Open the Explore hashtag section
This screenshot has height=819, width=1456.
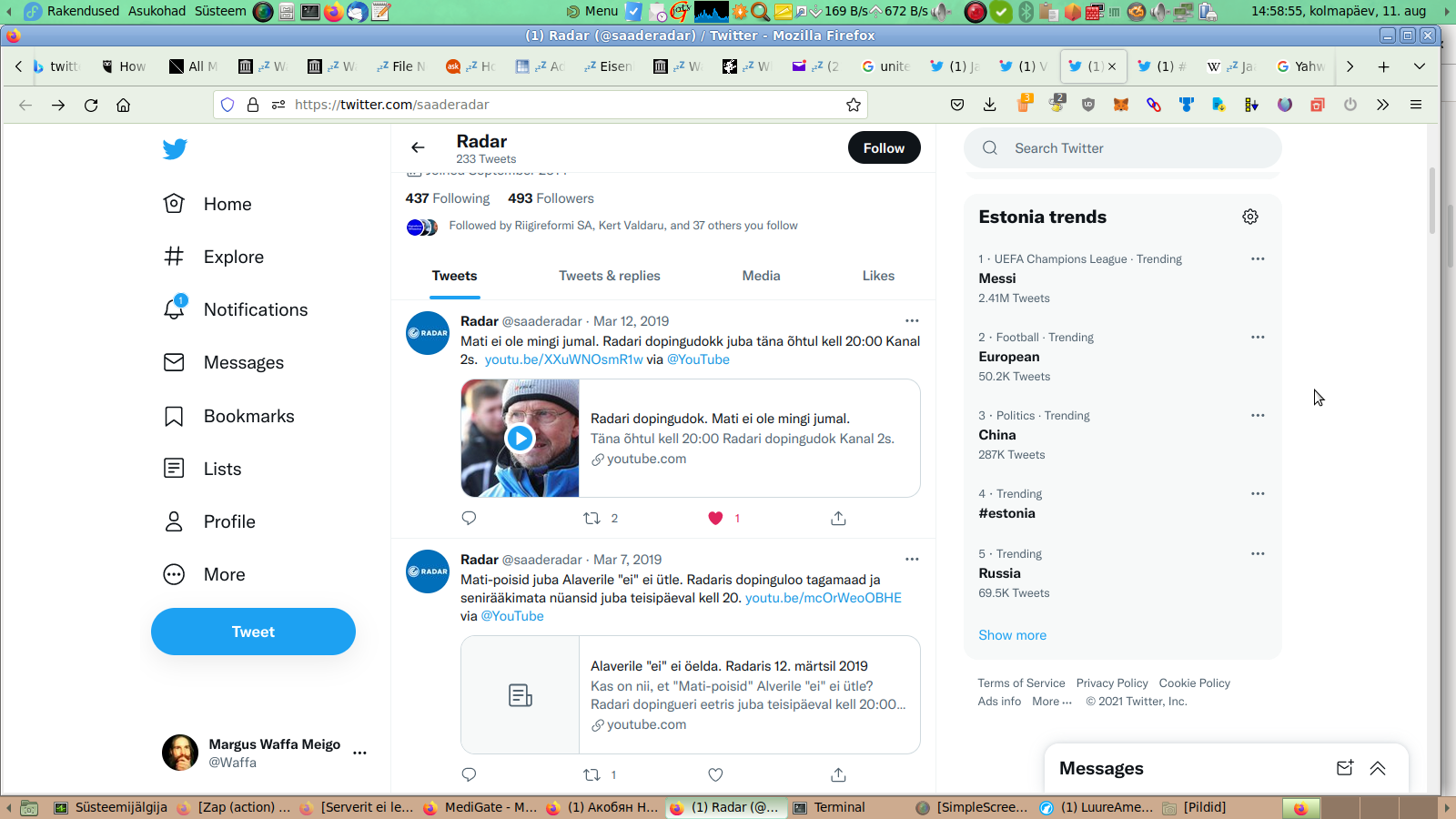click(x=213, y=257)
